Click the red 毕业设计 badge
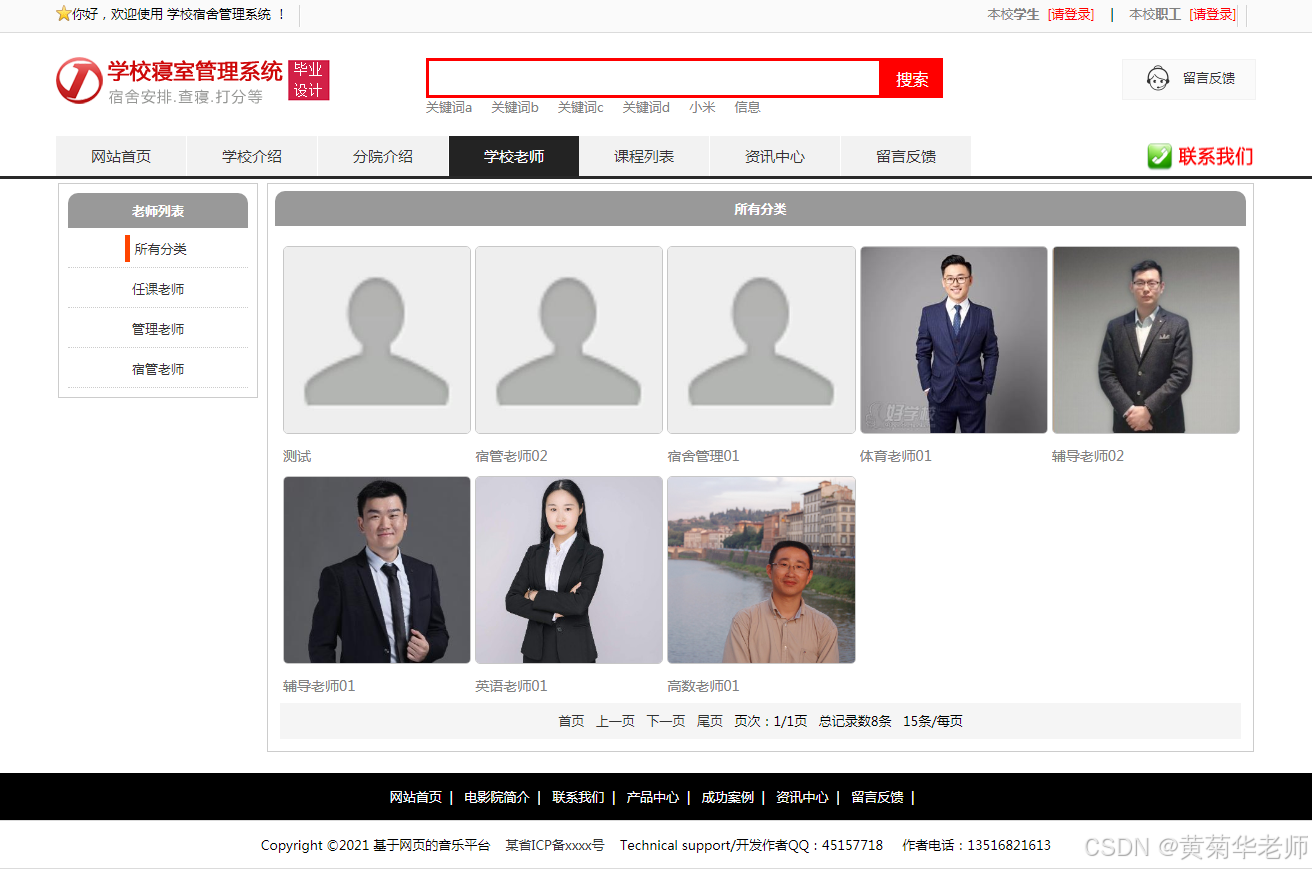 pos(309,78)
